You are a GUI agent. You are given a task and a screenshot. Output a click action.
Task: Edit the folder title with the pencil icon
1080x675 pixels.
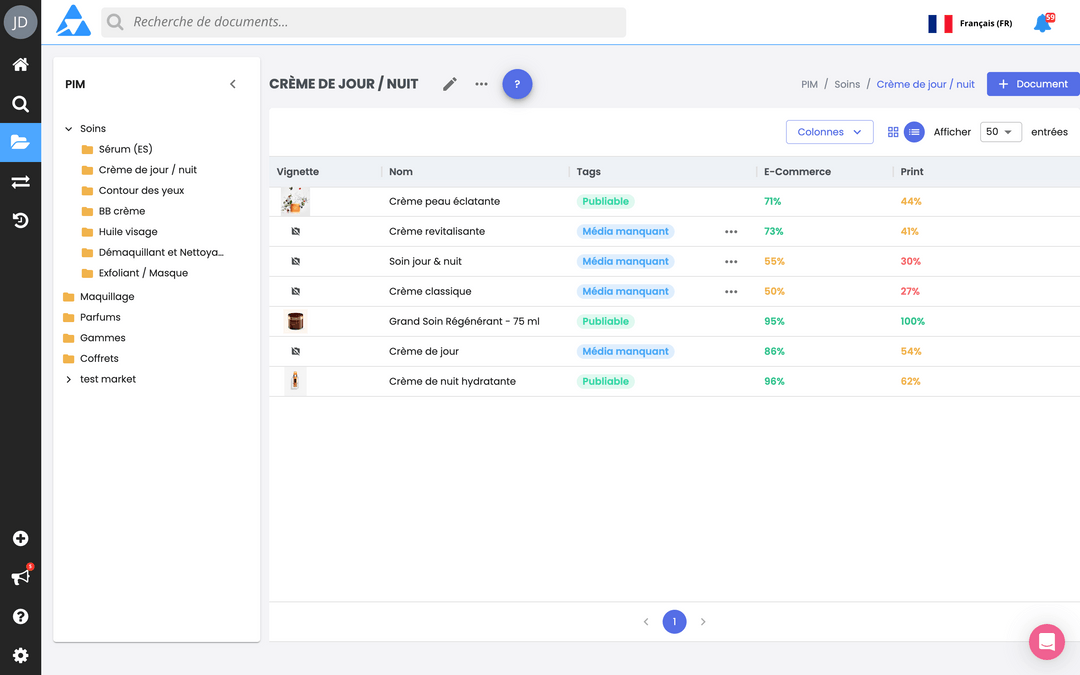click(x=449, y=84)
